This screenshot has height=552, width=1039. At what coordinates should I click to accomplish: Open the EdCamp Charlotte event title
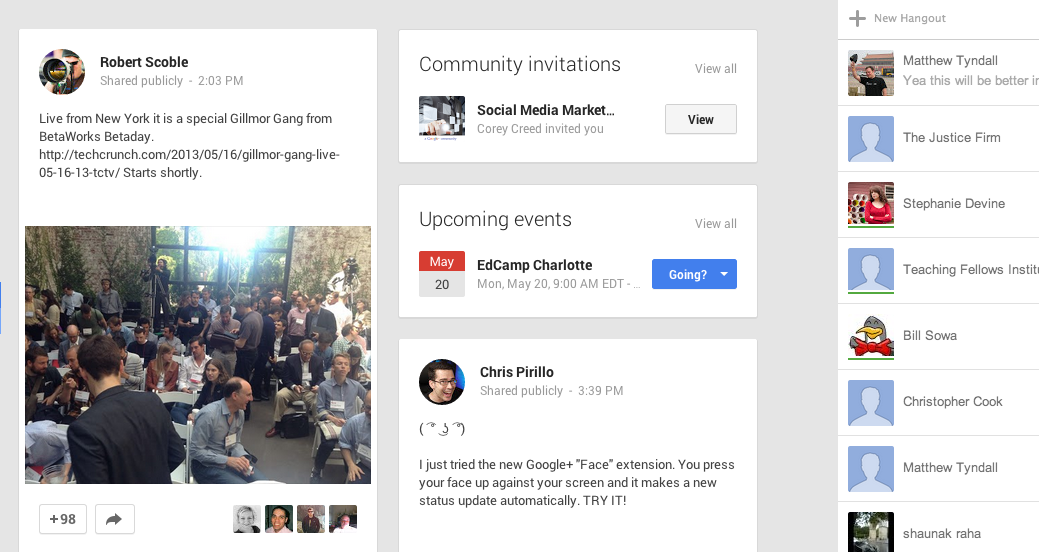coord(534,265)
